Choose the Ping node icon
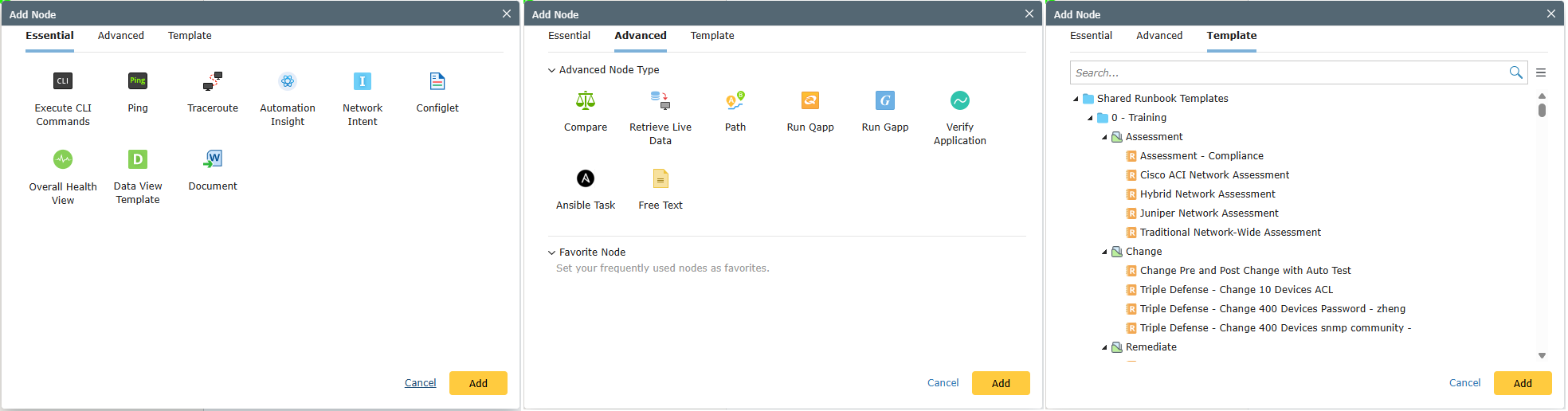 pyautogui.click(x=138, y=81)
